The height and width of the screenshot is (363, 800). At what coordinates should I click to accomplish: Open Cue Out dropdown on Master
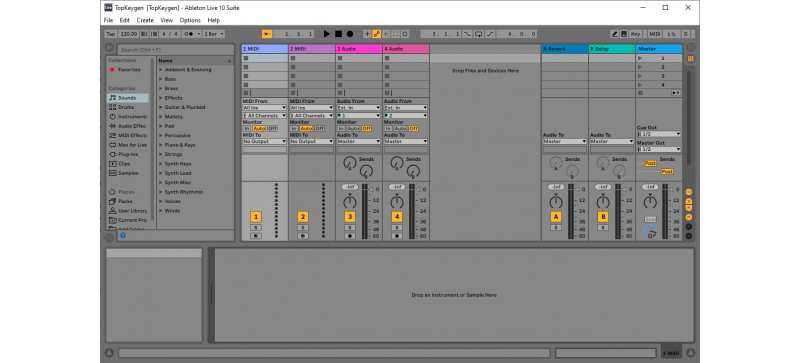[659, 134]
